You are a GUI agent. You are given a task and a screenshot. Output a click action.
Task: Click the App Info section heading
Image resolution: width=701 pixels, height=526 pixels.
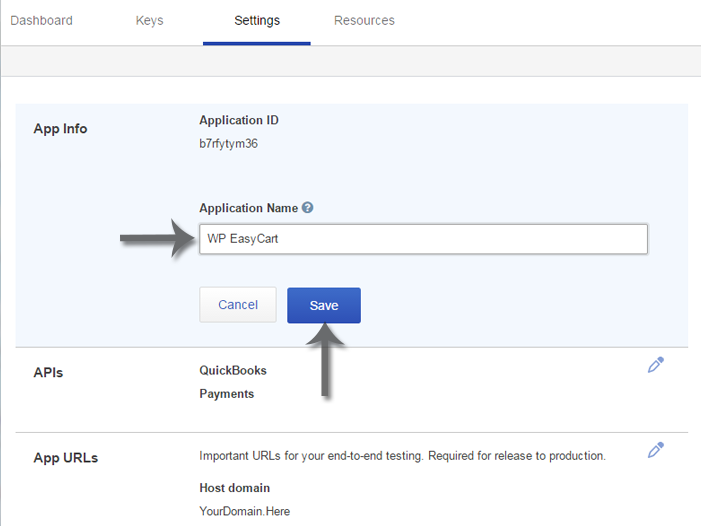tap(61, 129)
